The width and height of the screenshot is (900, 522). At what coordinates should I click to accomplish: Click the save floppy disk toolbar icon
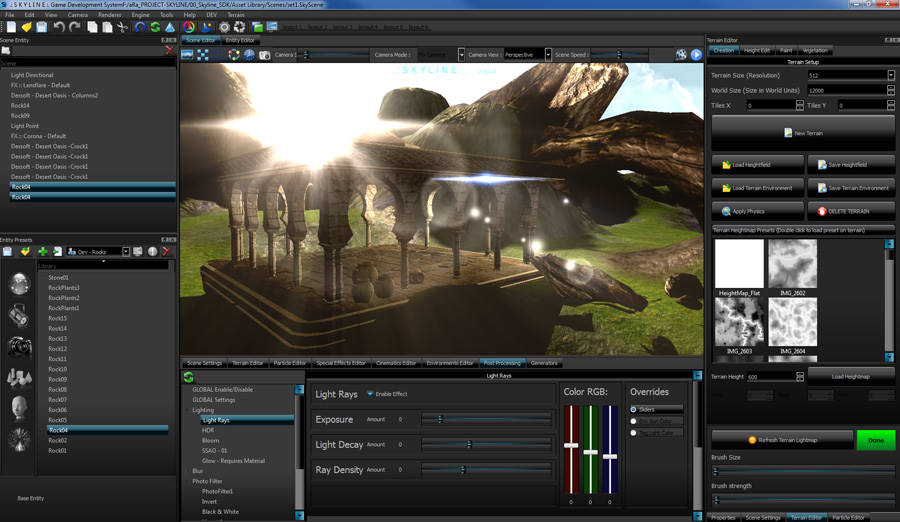pyautogui.click(x=41, y=27)
